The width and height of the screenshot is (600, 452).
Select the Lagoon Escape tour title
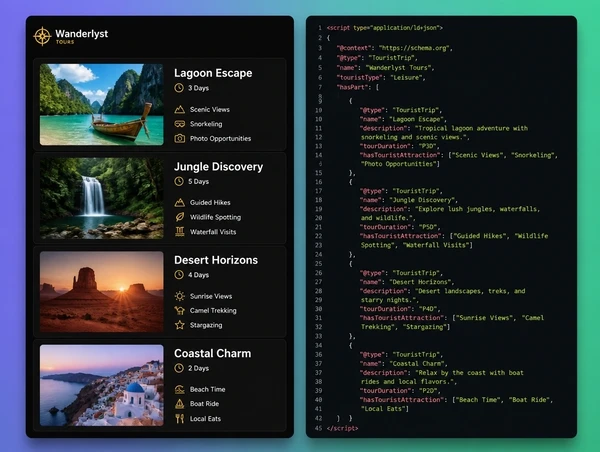click(213, 73)
